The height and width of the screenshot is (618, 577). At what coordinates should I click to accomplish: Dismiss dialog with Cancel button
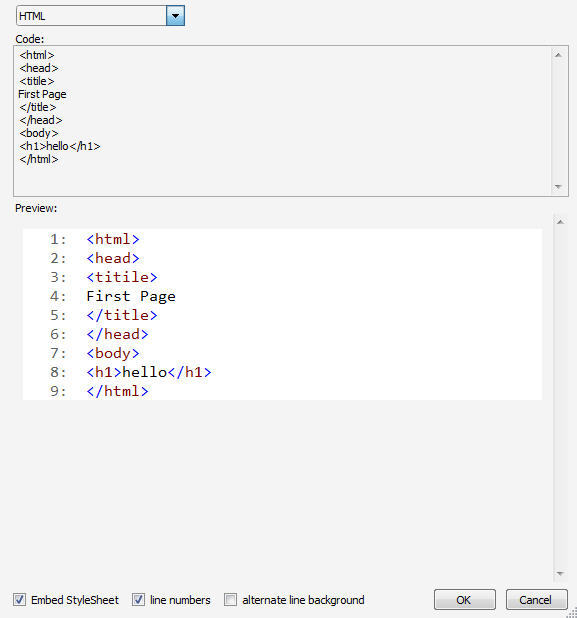(536, 599)
